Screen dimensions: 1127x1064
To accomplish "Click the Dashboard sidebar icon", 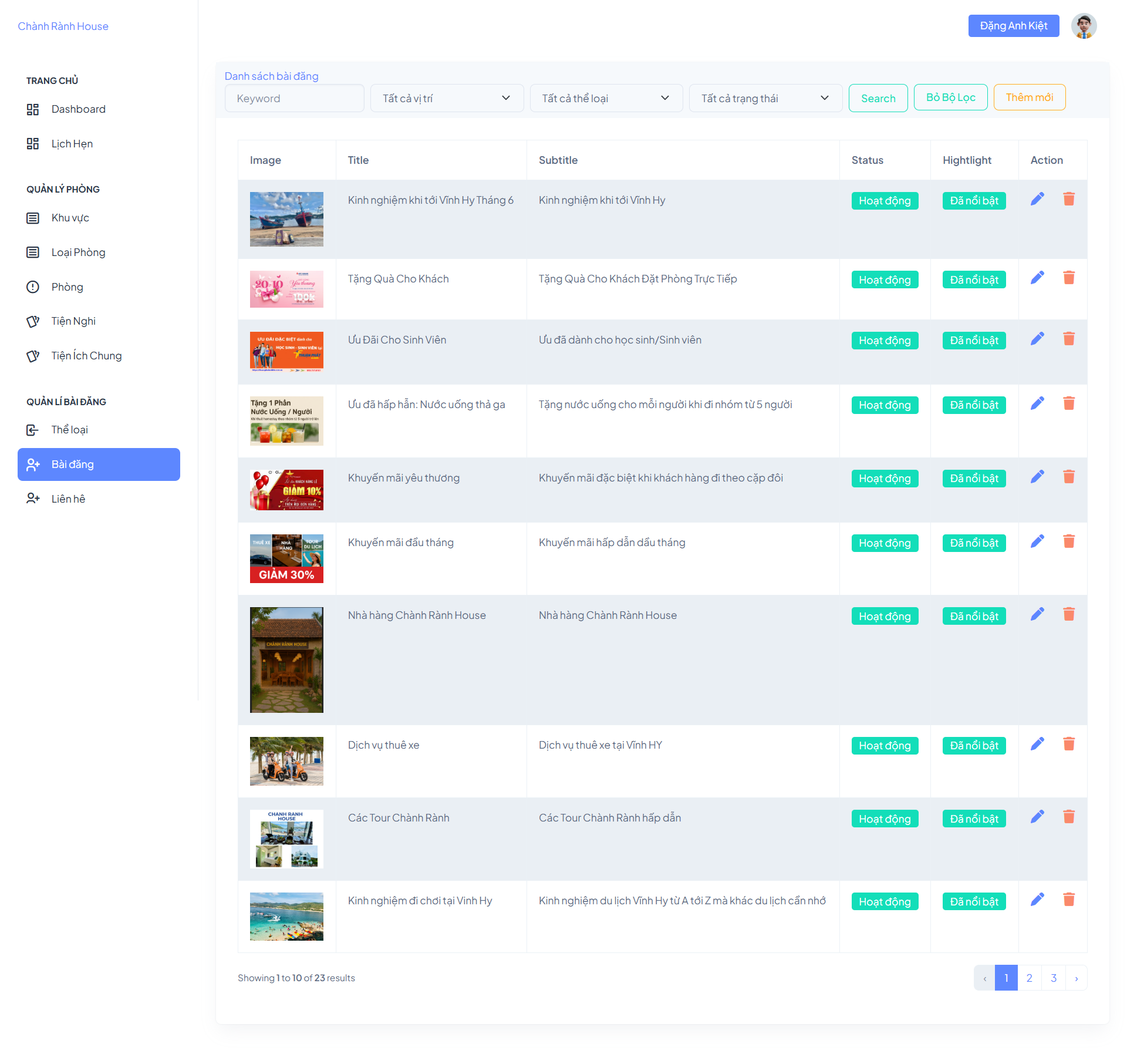I will pos(33,109).
